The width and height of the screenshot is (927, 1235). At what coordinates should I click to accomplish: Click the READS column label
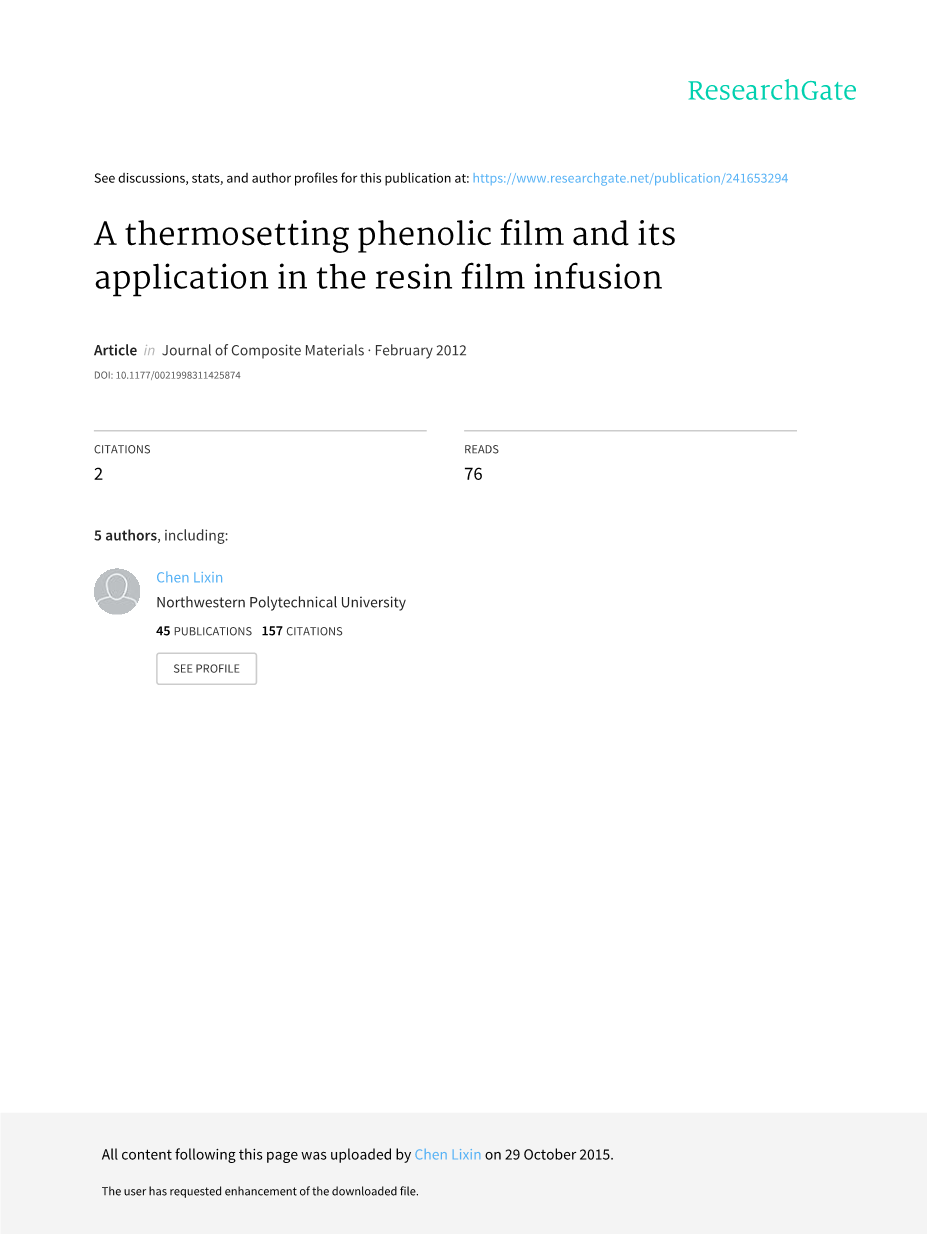click(x=481, y=449)
